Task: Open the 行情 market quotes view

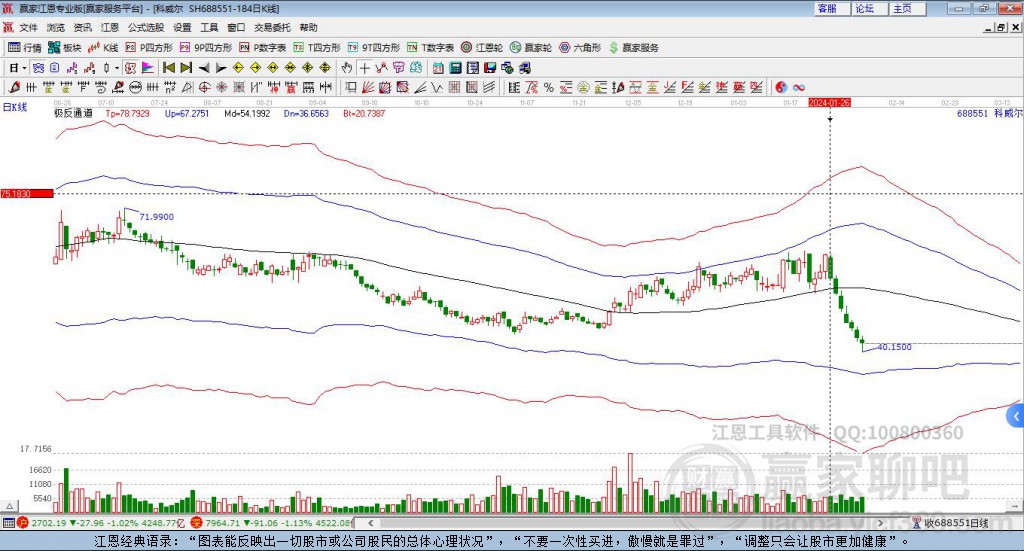Action: point(24,48)
